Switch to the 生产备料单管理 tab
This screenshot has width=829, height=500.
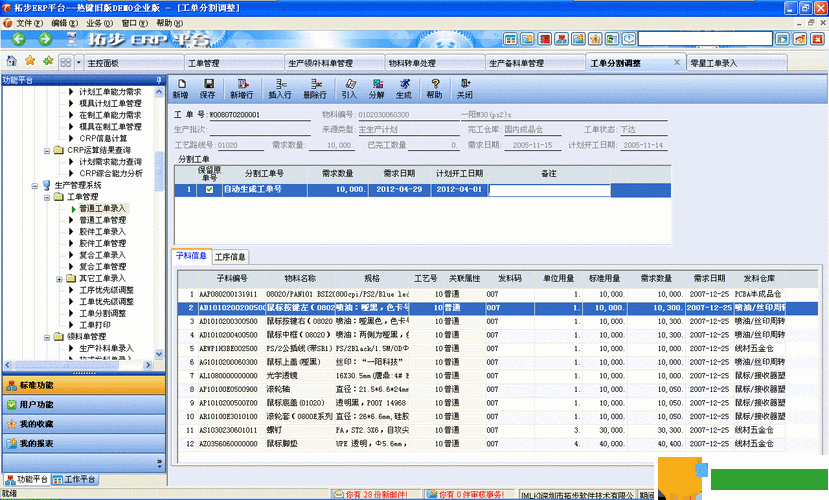pos(536,63)
